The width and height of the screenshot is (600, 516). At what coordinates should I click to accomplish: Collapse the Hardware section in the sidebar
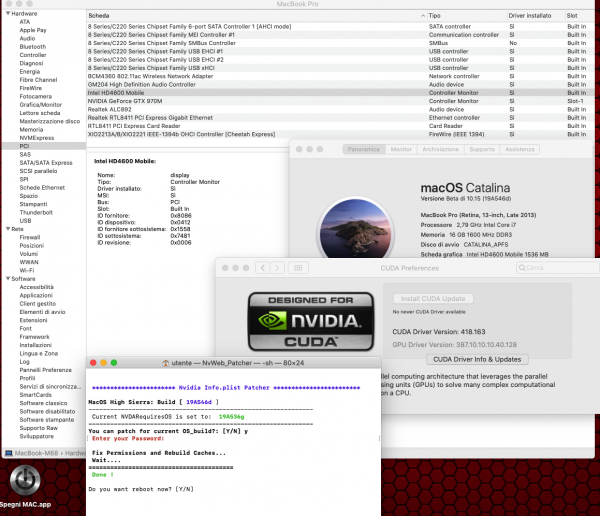click(8, 13)
